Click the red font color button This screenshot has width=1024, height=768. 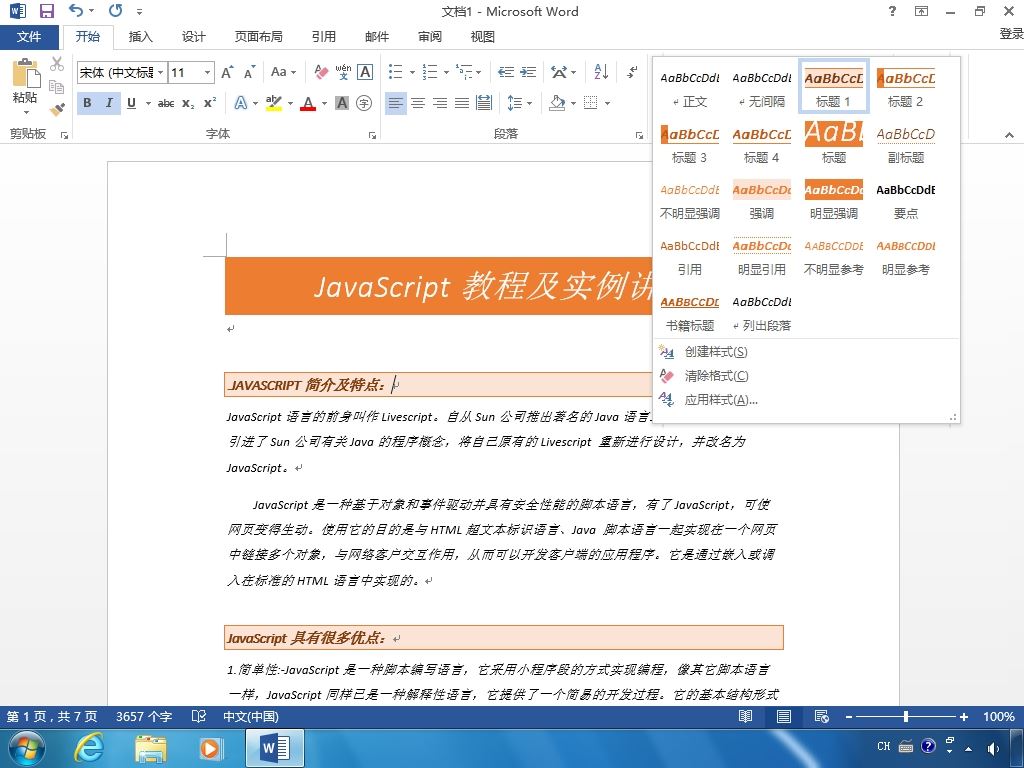coord(308,103)
